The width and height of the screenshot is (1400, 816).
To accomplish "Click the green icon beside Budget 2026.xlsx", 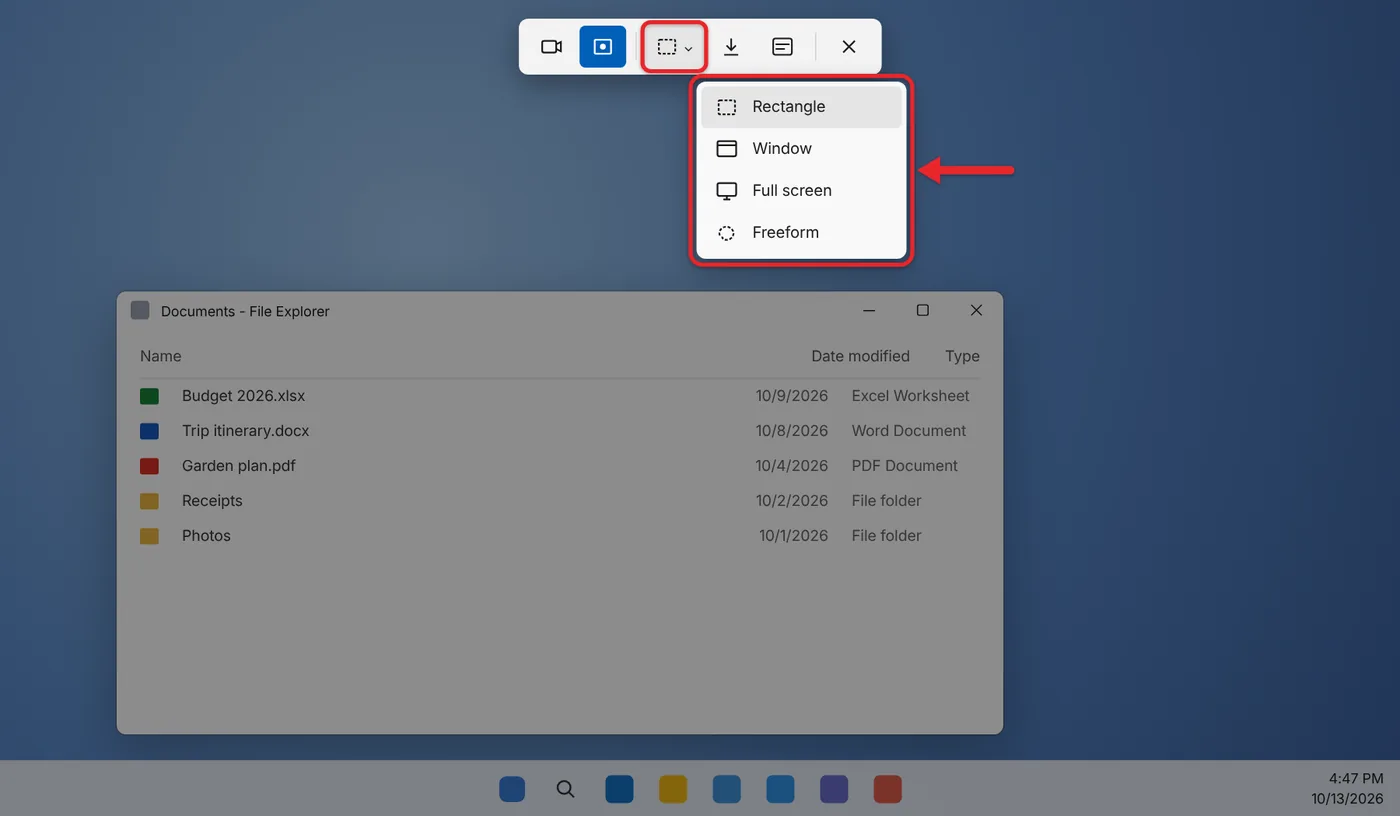I will click(x=150, y=396).
